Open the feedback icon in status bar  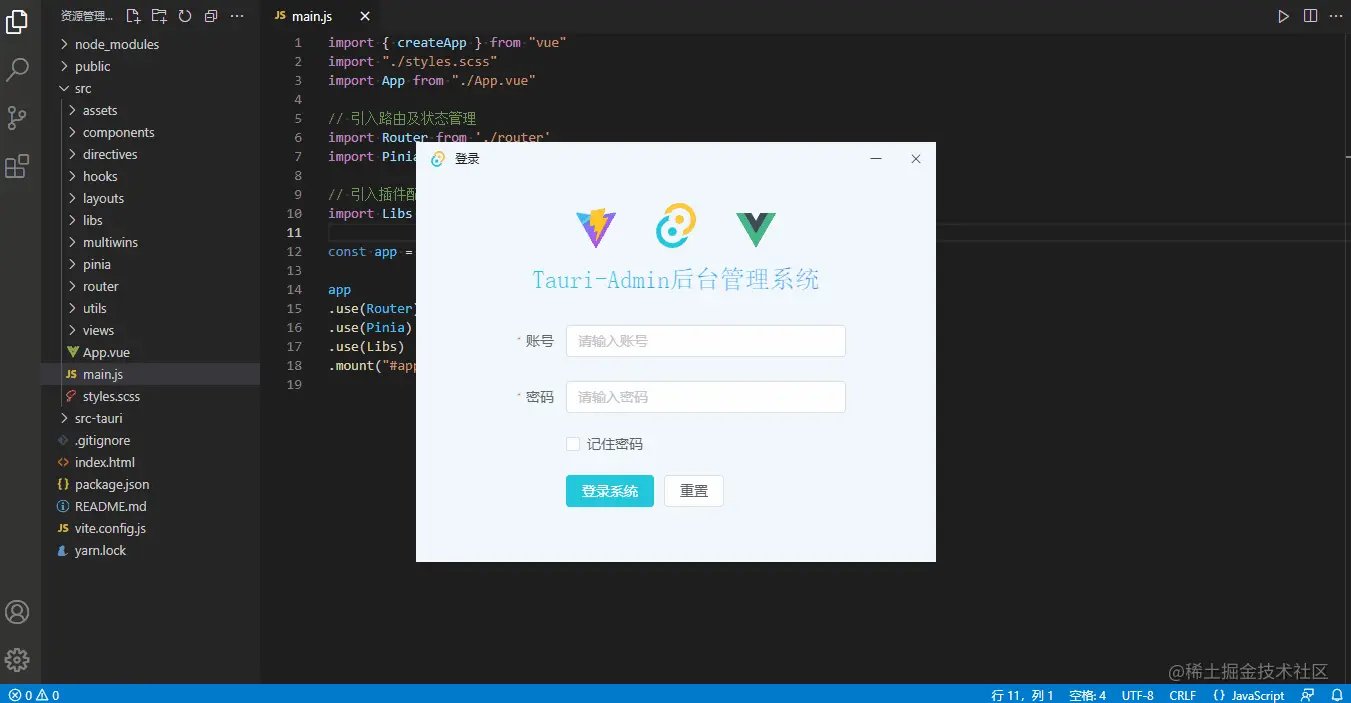tap(1307, 695)
